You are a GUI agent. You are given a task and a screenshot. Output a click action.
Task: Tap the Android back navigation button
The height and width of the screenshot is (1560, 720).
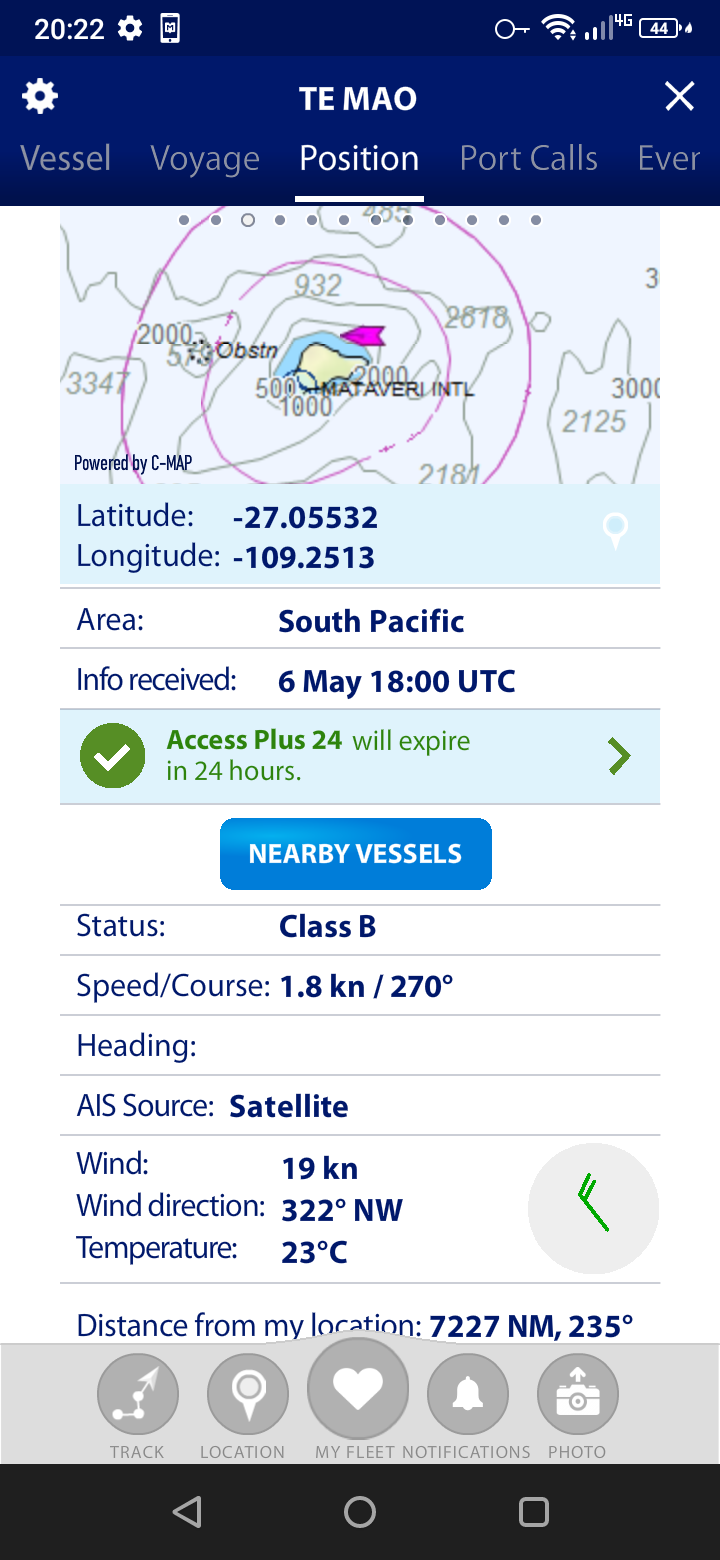click(187, 1511)
